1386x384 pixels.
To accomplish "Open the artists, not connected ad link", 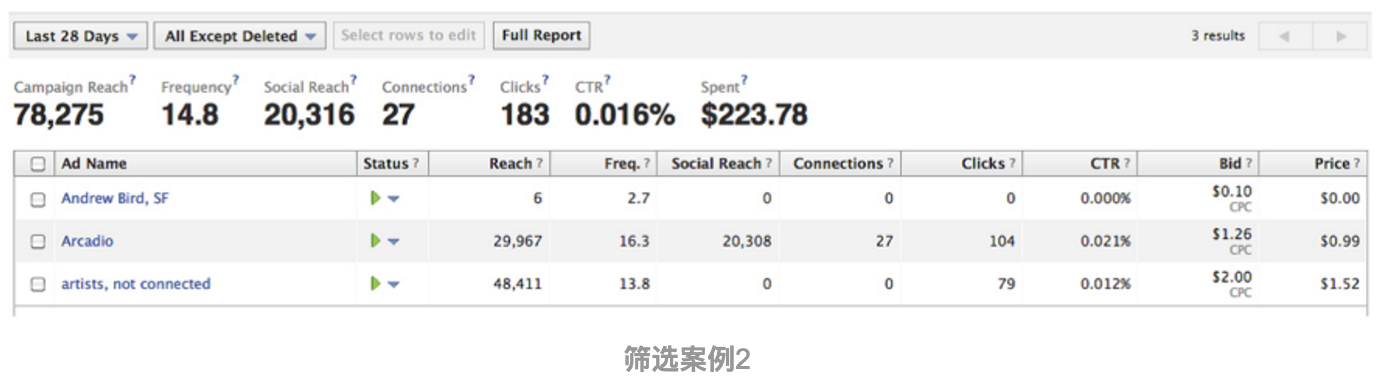I will (x=136, y=284).
